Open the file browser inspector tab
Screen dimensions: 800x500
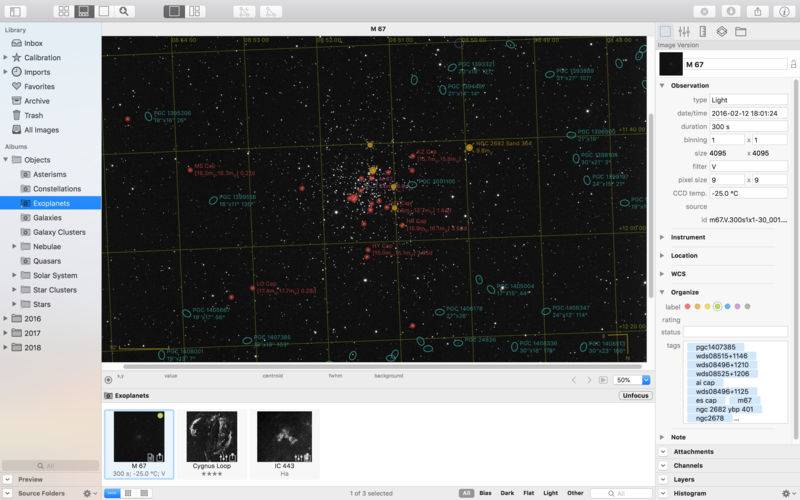[x=741, y=32]
